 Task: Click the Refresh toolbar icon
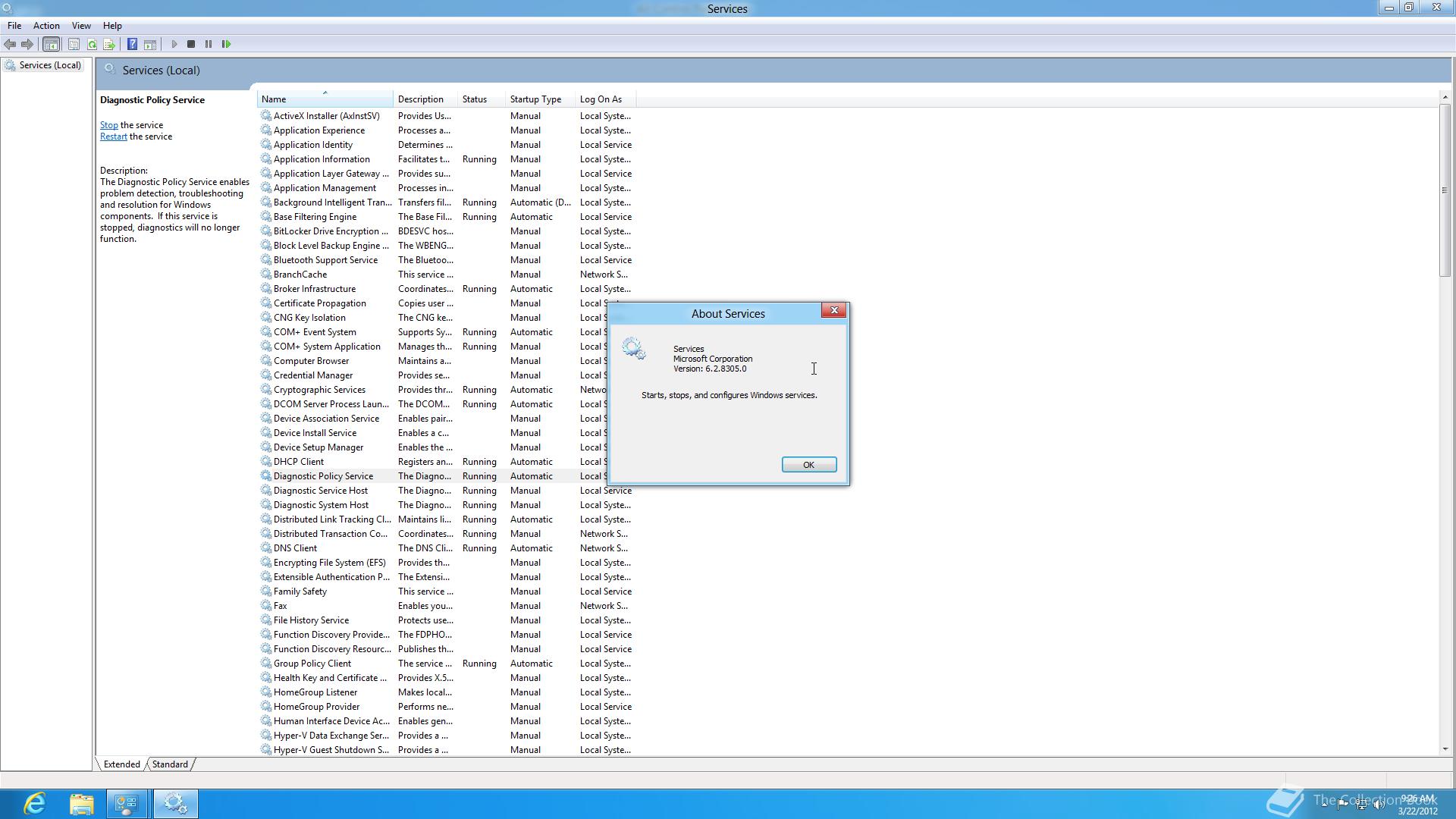[x=92, y=44]
